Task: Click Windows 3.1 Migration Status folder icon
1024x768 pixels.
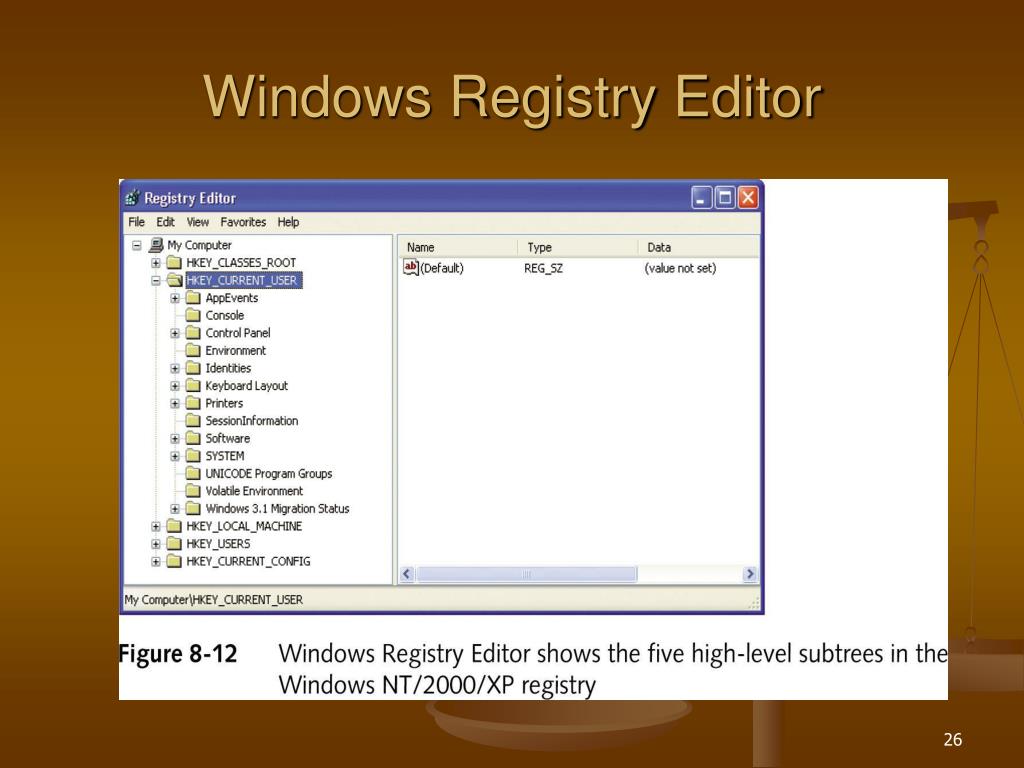Action: click(x=193, y=509)
